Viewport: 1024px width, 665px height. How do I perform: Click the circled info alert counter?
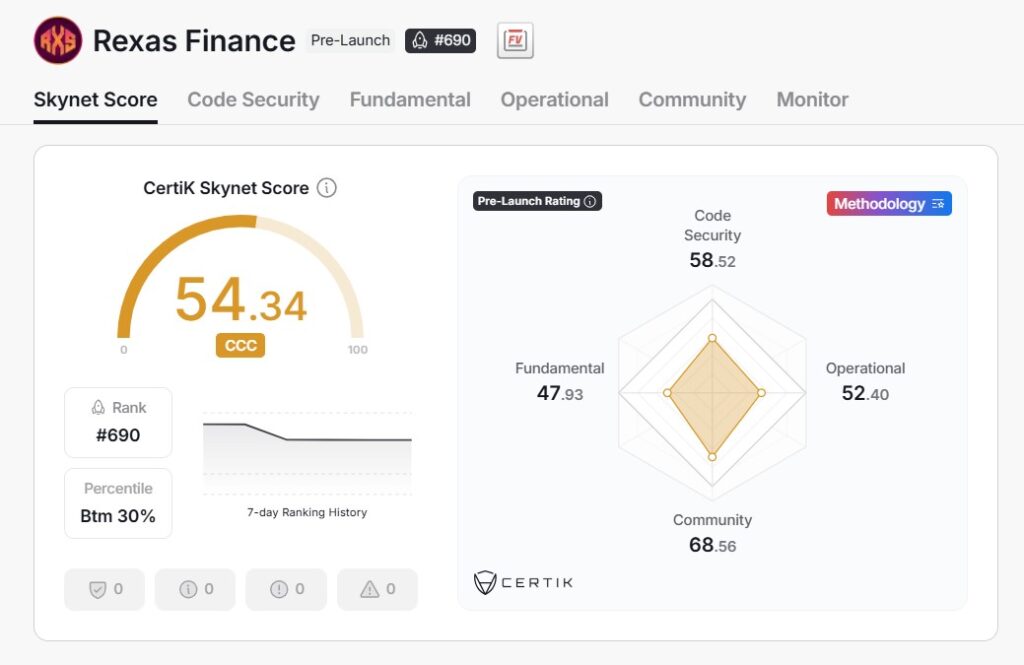pos(195,590)
